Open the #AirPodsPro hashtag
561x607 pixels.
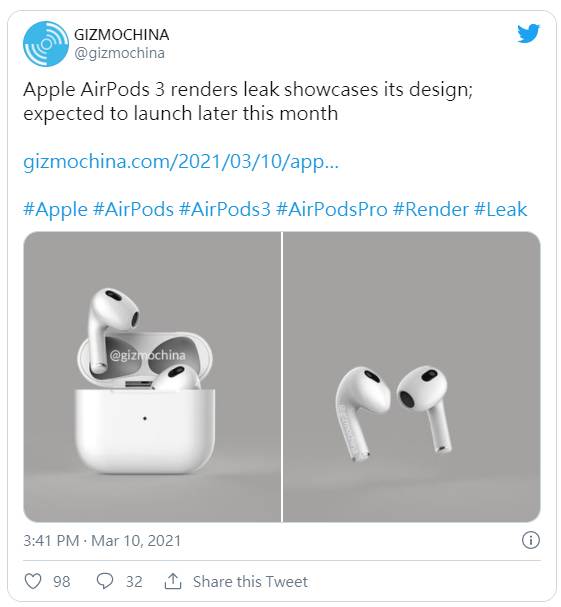pos(332,209)
